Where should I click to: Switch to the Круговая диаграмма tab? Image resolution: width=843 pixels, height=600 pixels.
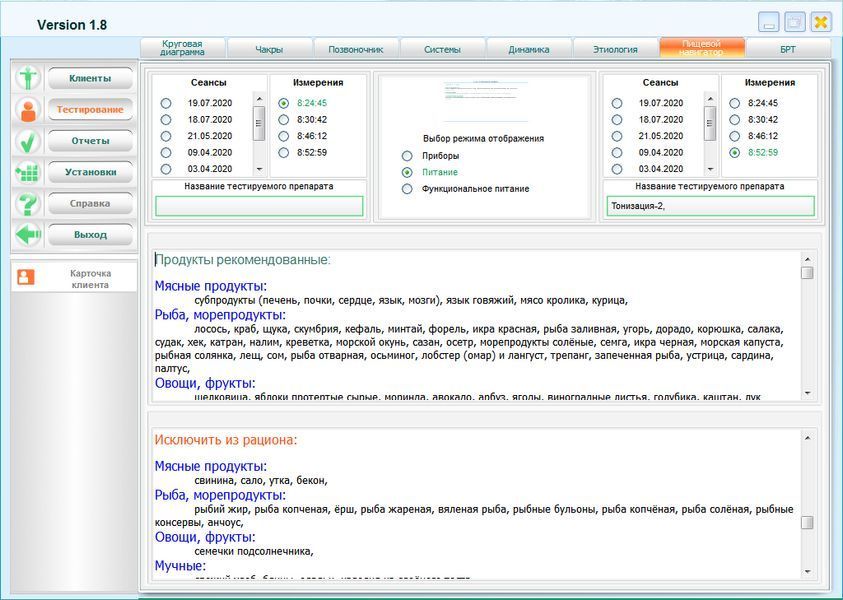[x=183, y=48]
